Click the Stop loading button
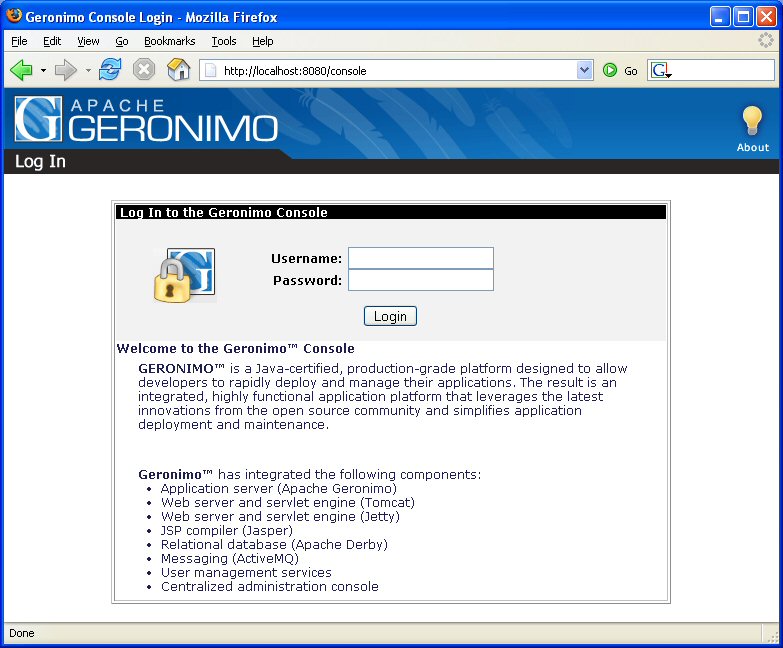Image resolution: width=783 pixels, height=648 pixels. (x=144, y=69)
